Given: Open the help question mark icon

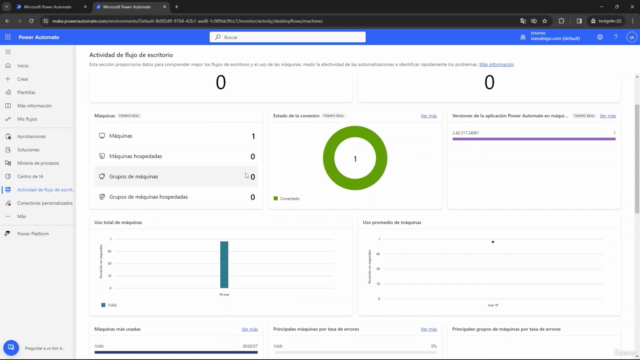Looking at the screenshot, I should point(616,37).
